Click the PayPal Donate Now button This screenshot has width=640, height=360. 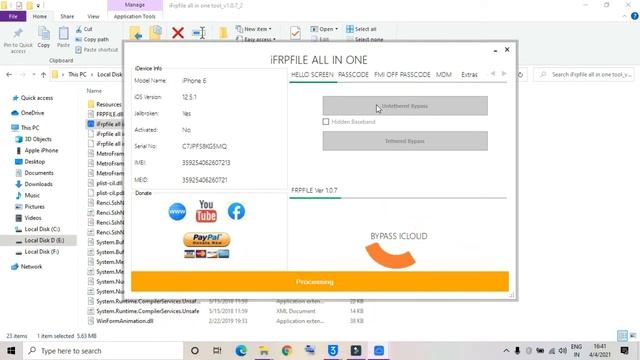[x=207, y=240]
